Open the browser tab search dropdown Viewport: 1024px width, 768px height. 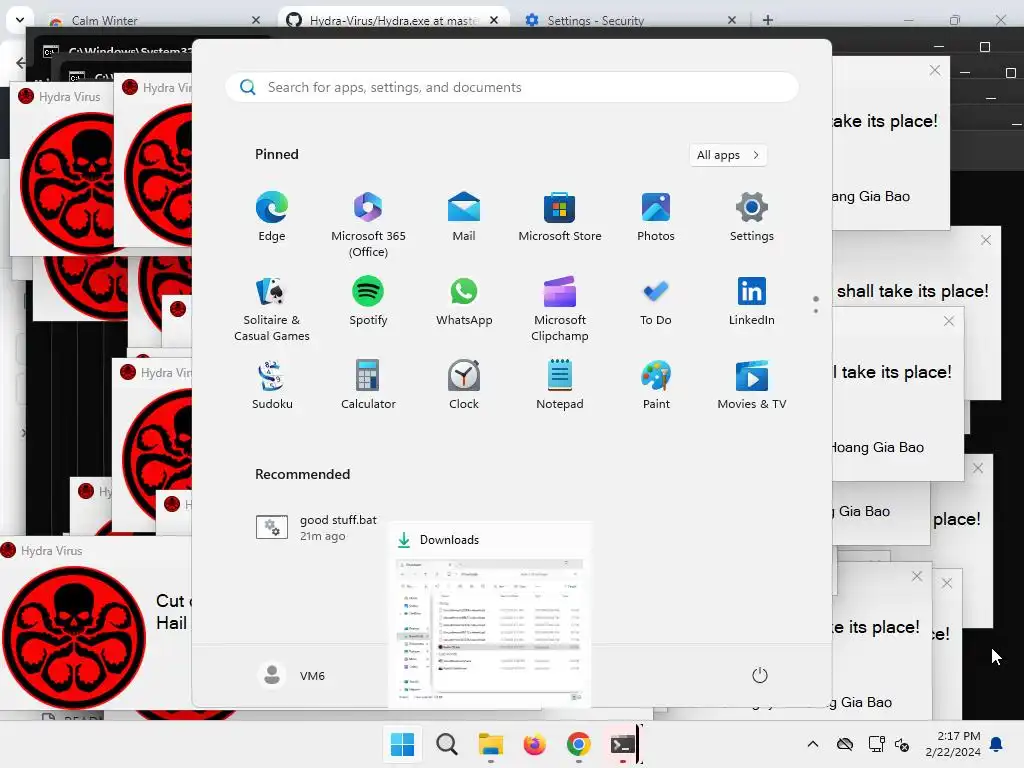[20, 20]
